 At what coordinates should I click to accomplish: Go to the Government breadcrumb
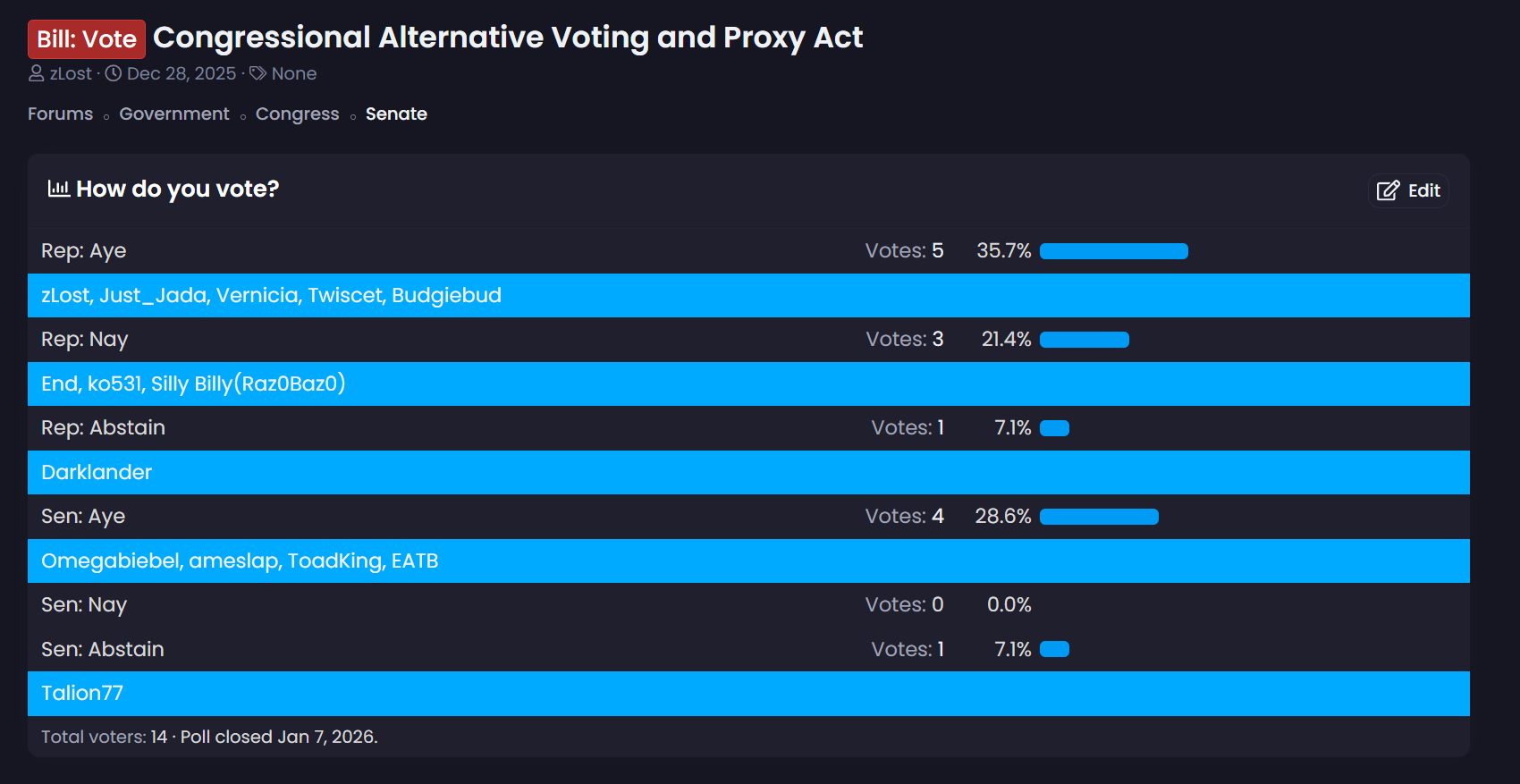[174, 114]
